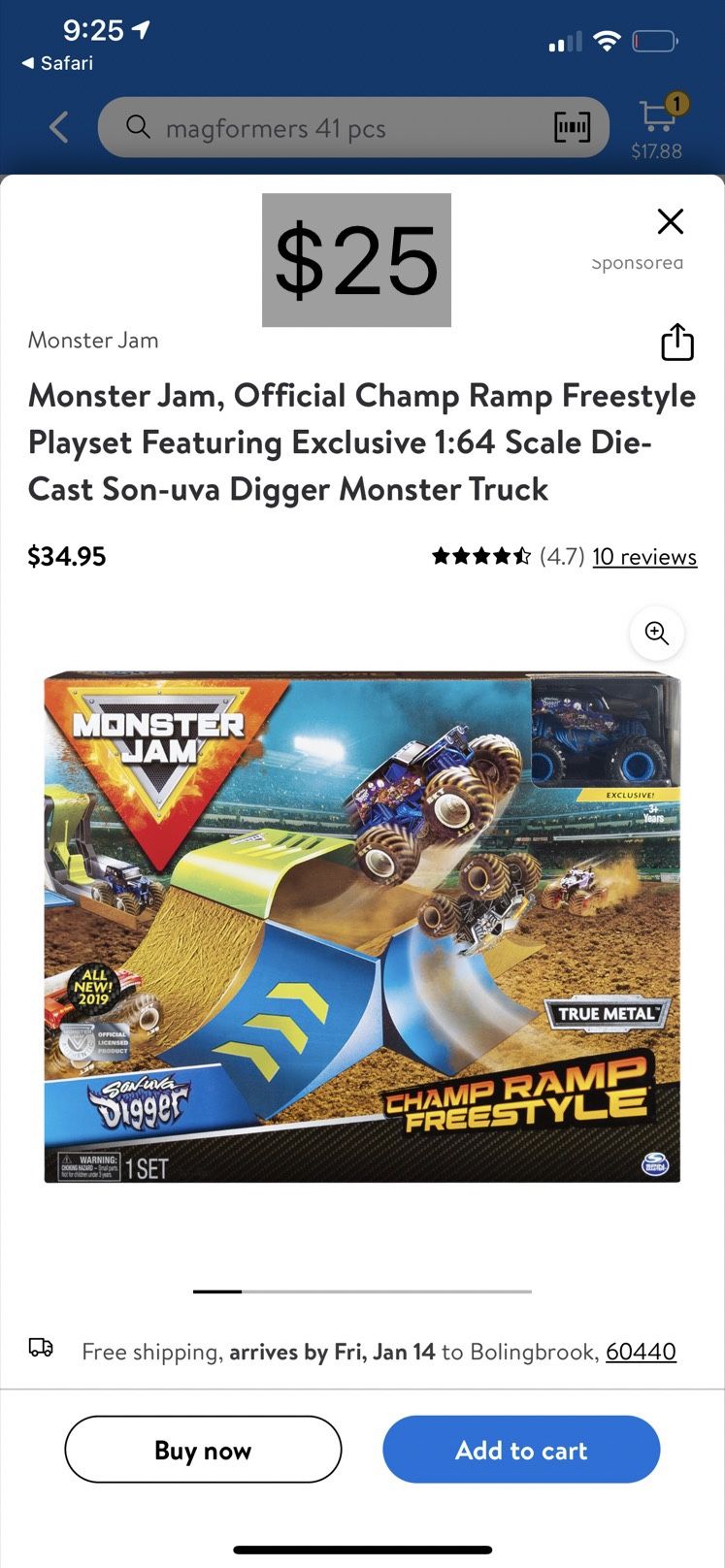The width and height of the screenshot is (725, 1568).
Task: Change zip code 60440
Action: (x=641, y=1351)
